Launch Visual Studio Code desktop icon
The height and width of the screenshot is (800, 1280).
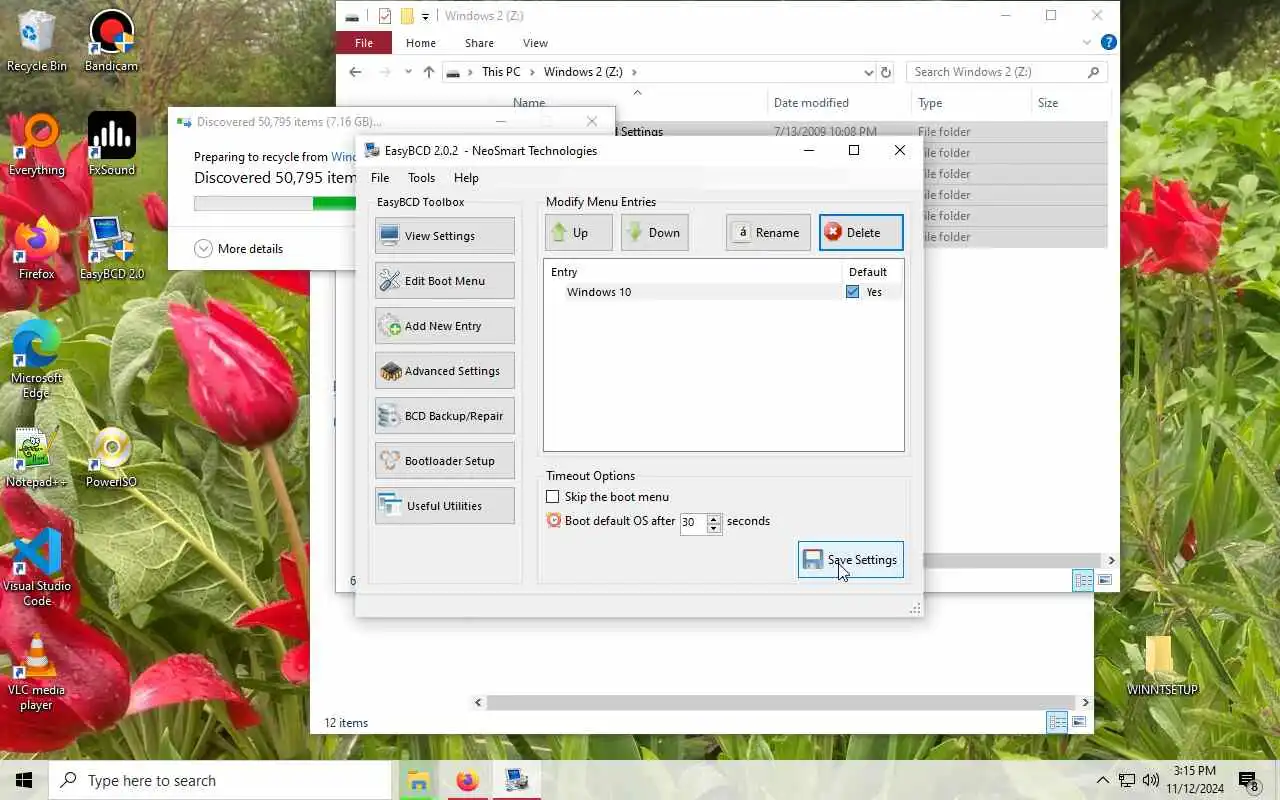(x=37, y=568)
